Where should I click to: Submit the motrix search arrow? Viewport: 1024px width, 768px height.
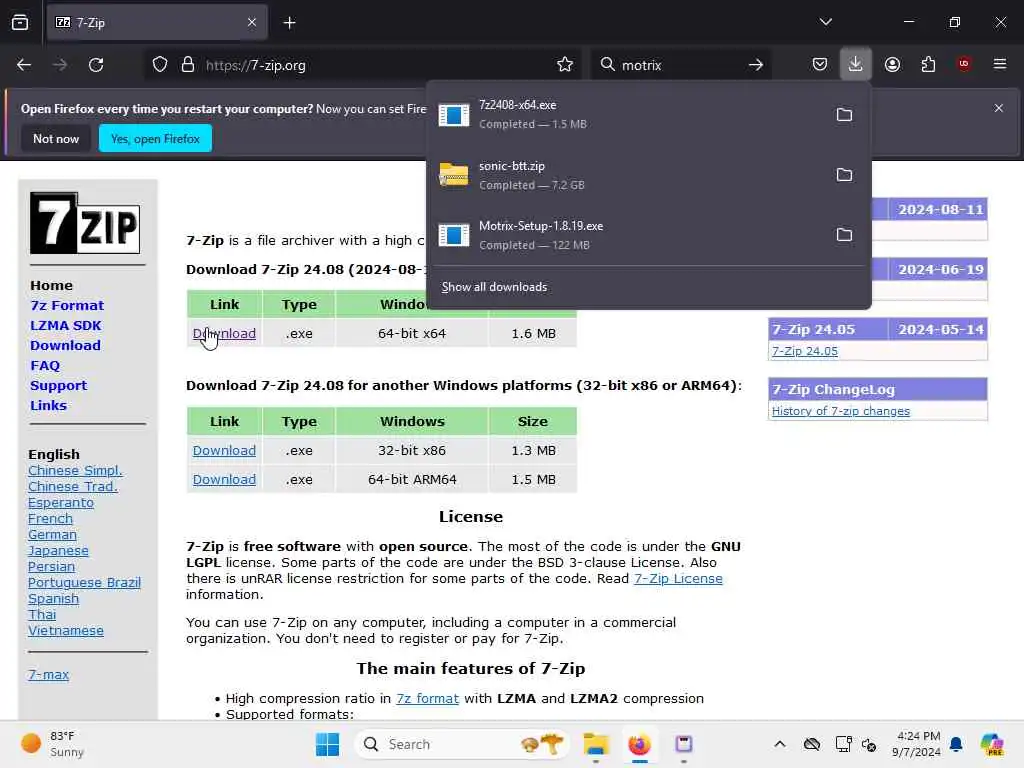pyautogui.click(x=756, y=65)
